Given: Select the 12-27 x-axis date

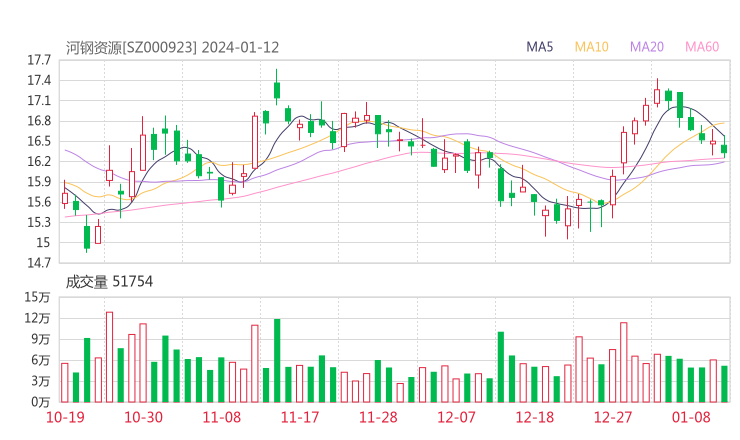Looking at the screenshot, I should [613, 417].
